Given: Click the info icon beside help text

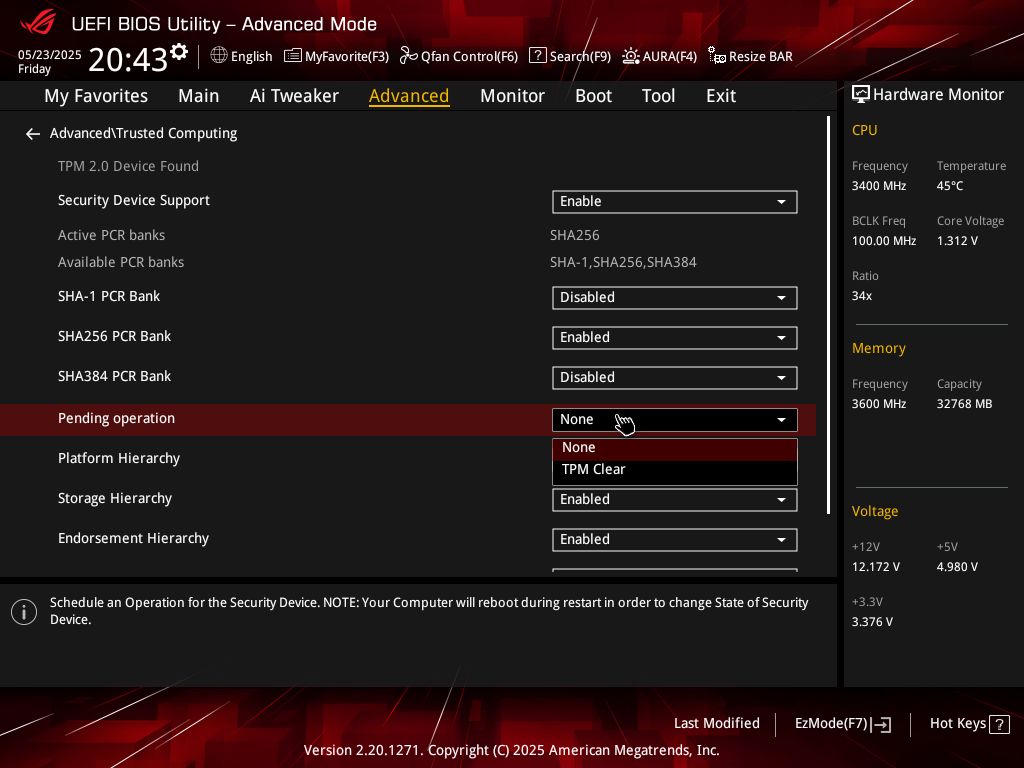Looking at the screenshot, I should click(24, 612).
